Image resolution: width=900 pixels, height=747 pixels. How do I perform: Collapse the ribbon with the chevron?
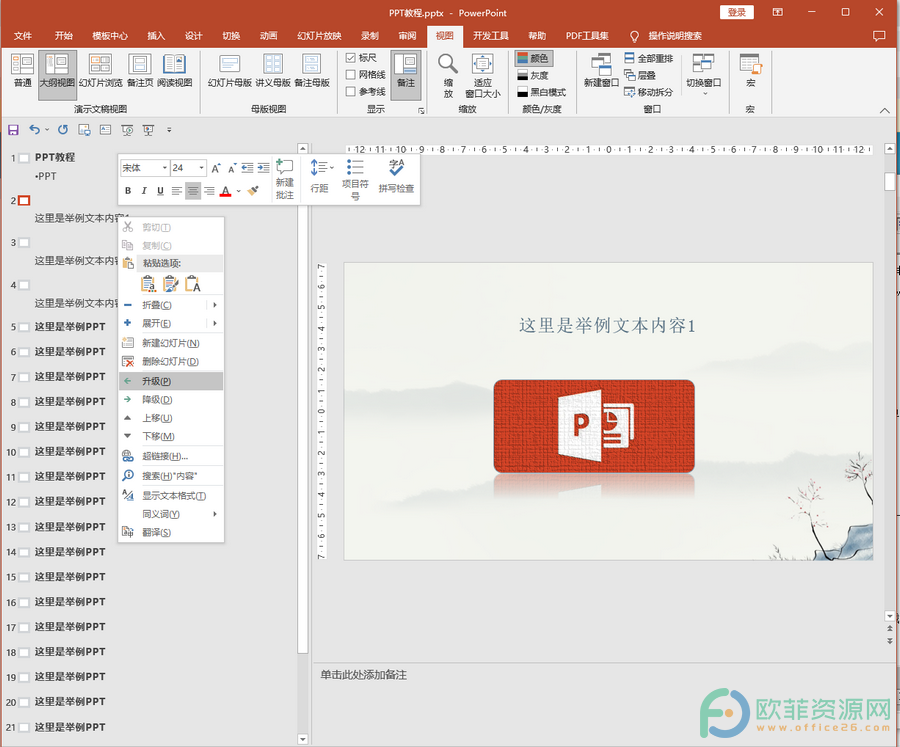point(885,110)
